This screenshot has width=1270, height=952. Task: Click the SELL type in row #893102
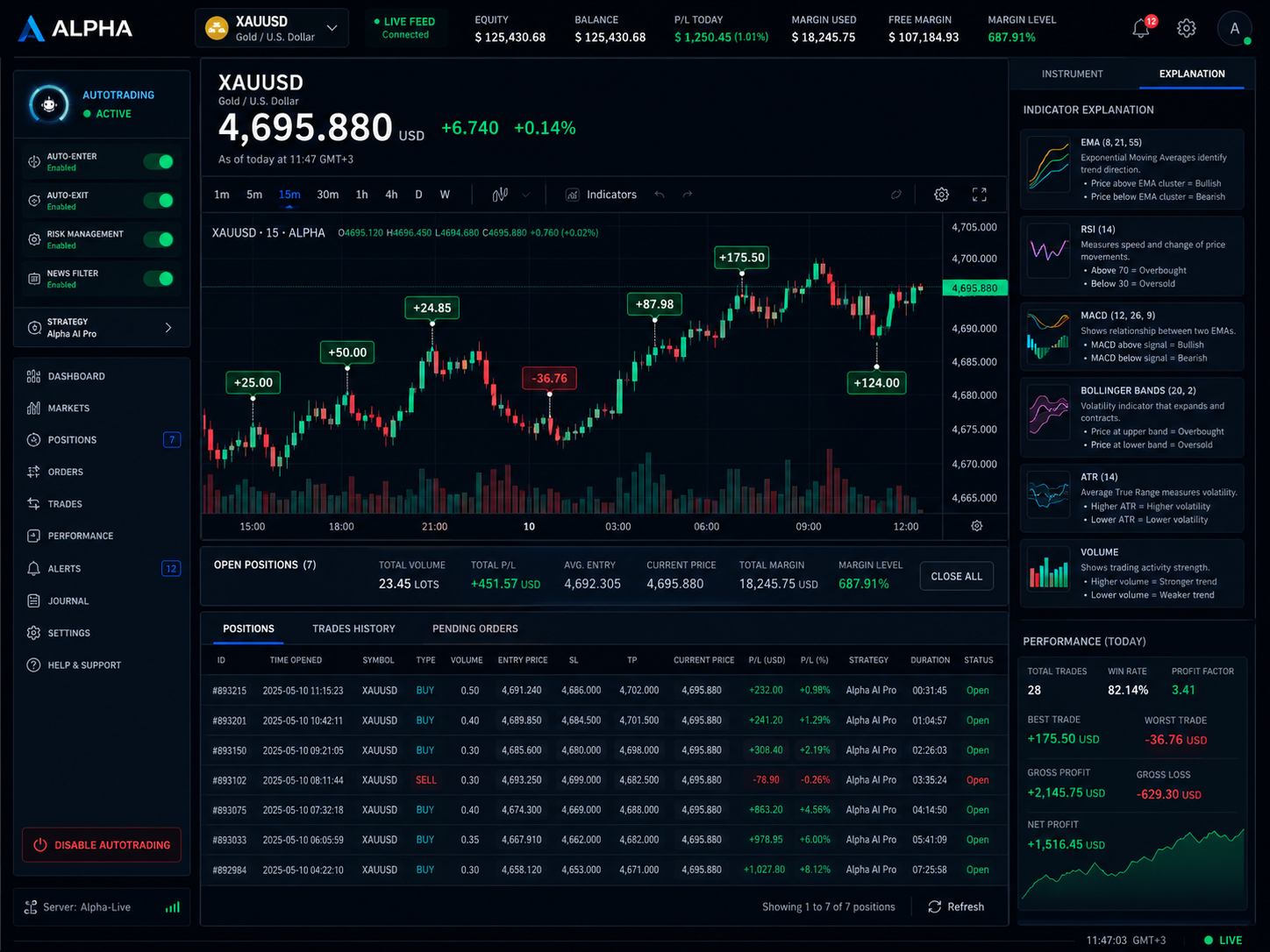pos(426,780)
